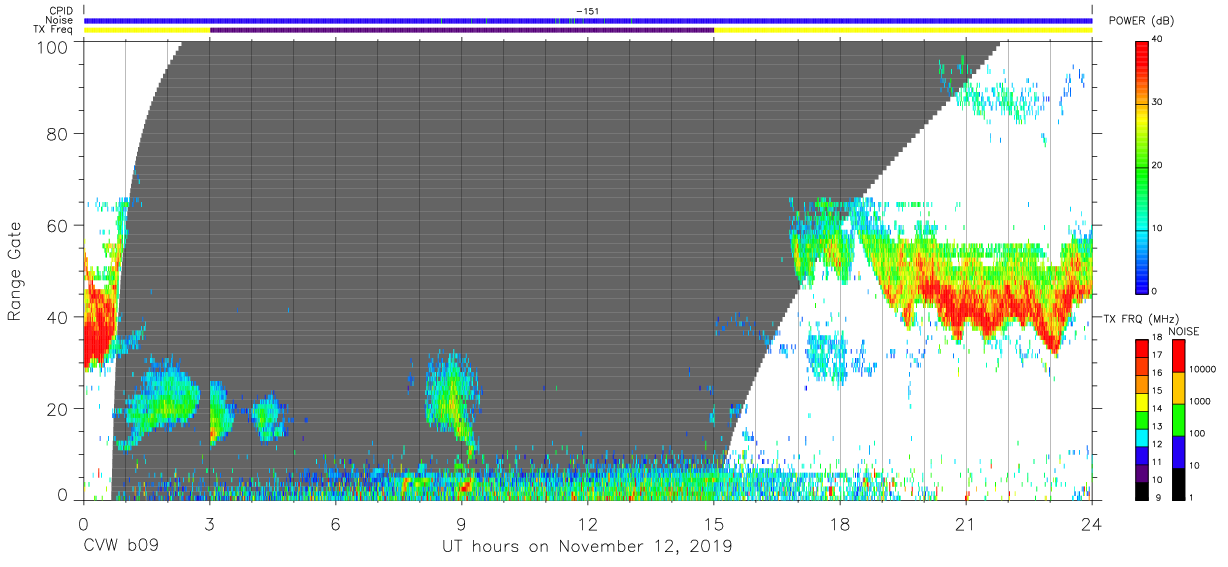
Task: Click the 'NOISE' legend title
Action: click(x=1185, y=331)
